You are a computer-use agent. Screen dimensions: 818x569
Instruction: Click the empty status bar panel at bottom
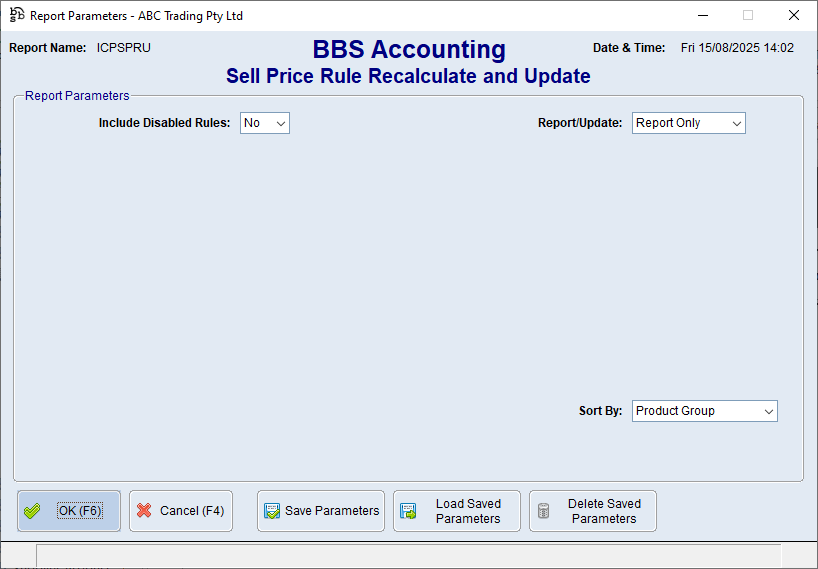pos(408,556)
